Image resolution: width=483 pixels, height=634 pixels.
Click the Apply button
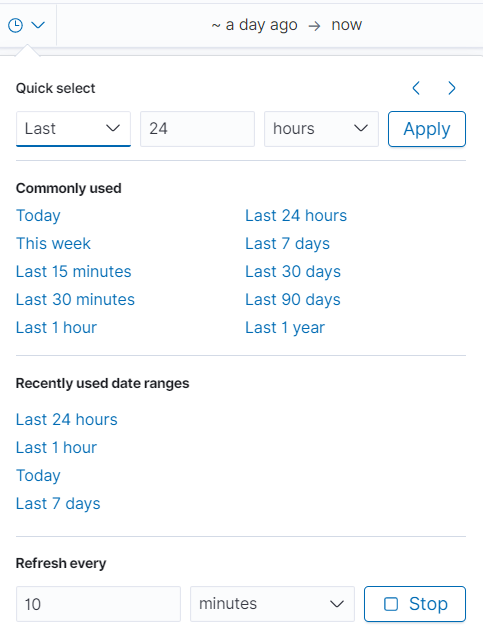tap(427, 129)
